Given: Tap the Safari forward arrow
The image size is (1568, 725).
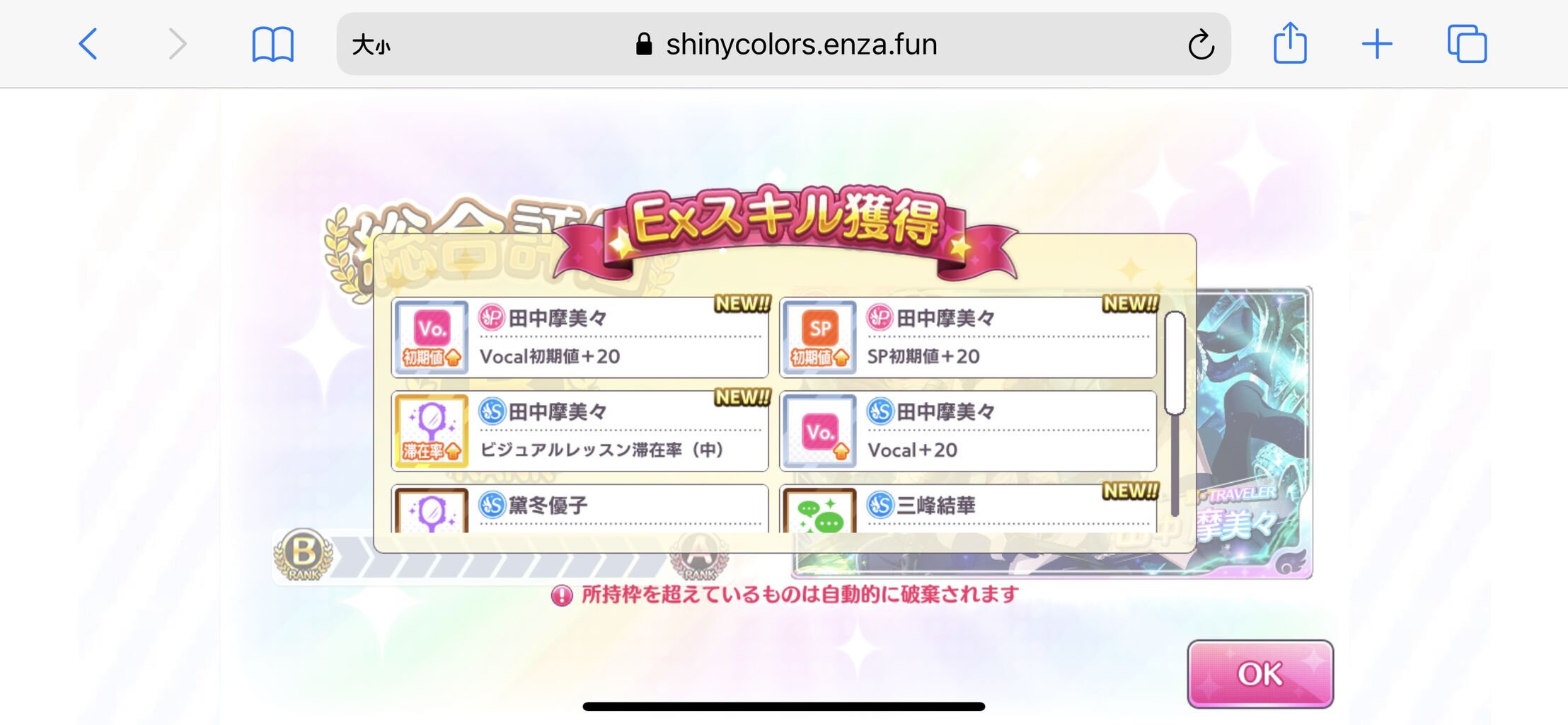Looking at the screenshot, I should [178, 44].
